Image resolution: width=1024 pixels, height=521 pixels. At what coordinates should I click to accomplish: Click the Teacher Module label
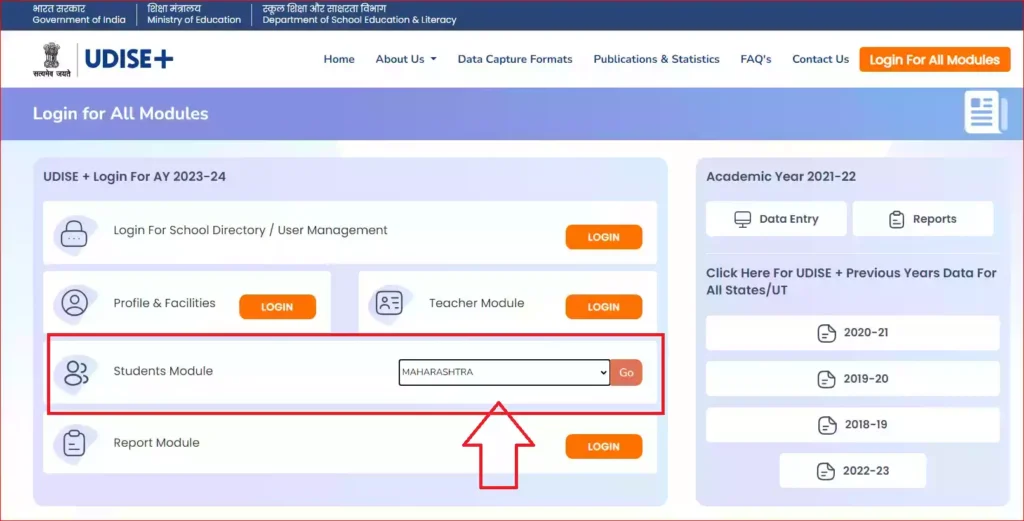pos(477,303)
